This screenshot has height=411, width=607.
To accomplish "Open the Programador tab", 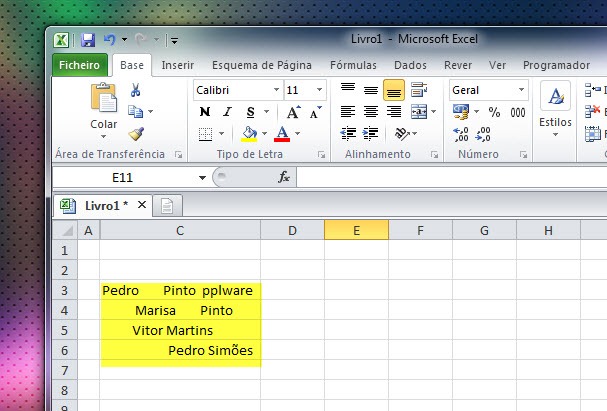I will click(556, 65).
